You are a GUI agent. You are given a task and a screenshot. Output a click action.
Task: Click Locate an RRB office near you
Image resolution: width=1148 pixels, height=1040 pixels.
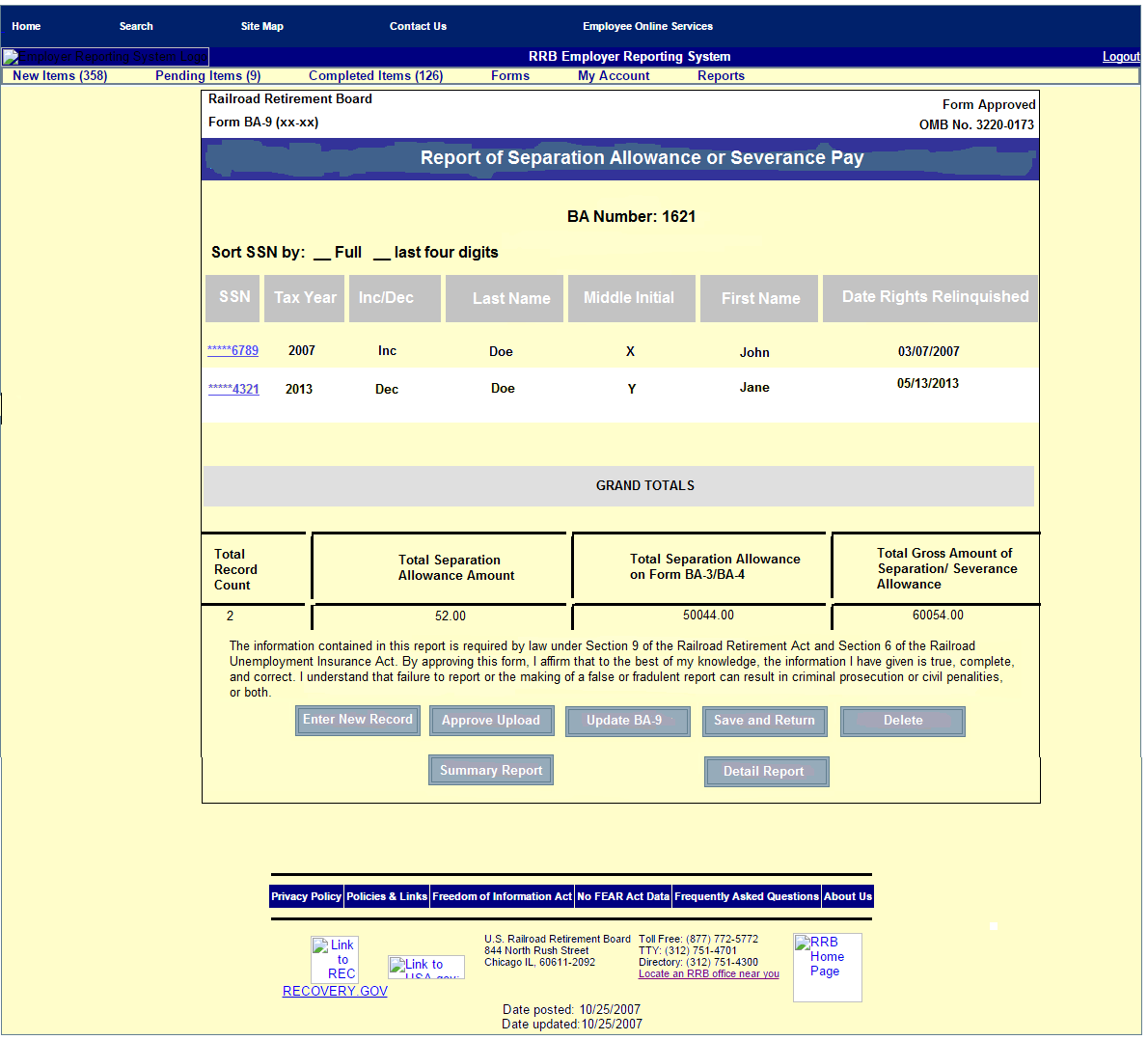[x=708, y=974]
